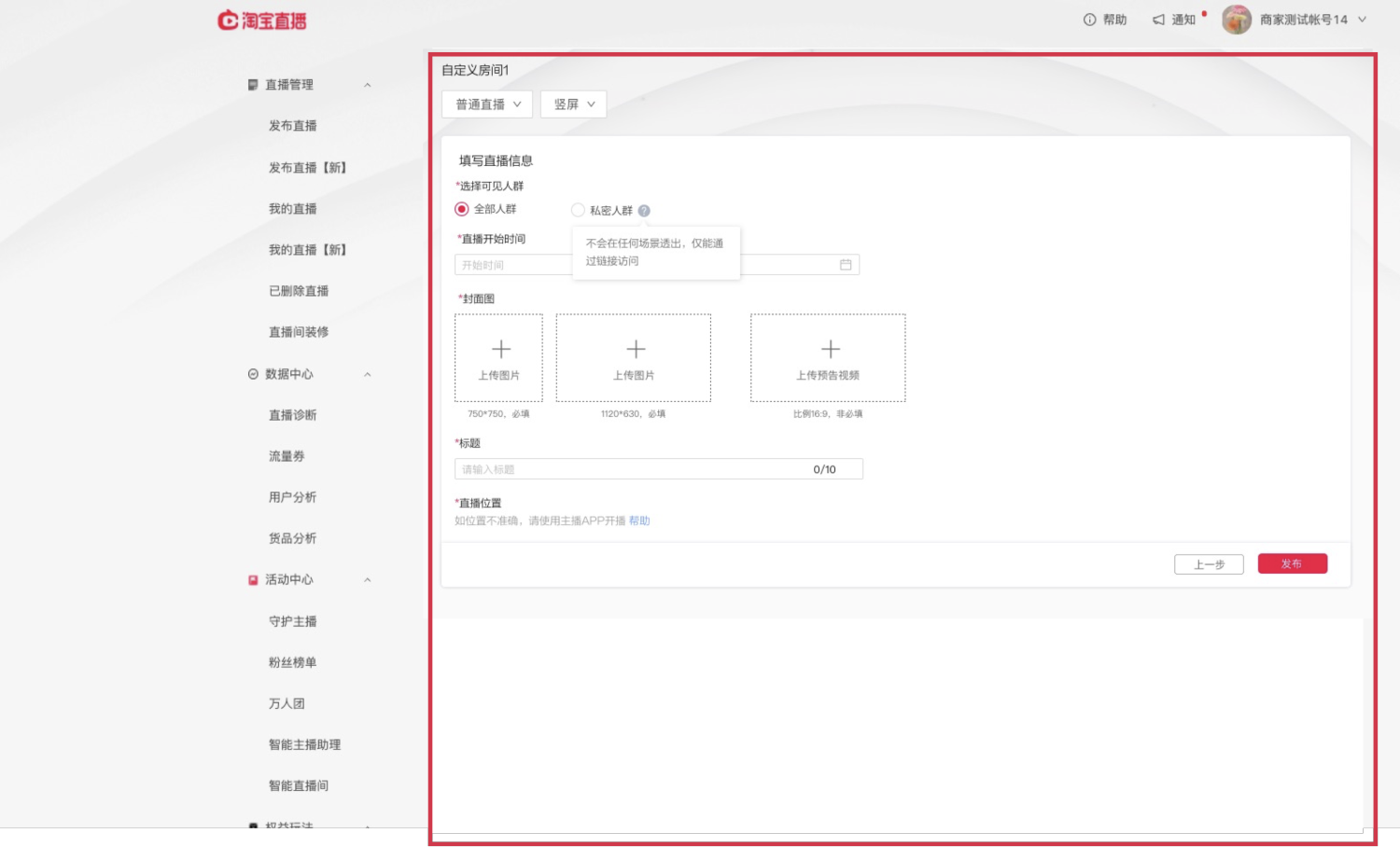This screenshot has width=1400, height=847.
Task: Collapse the 活动中心 sidebar section
Action: (x=368, y=579)
